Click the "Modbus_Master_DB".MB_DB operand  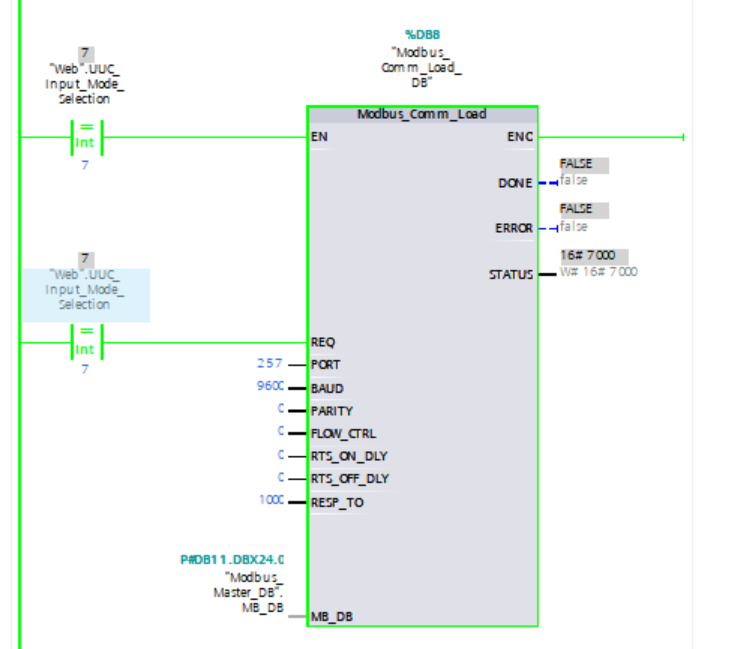[x=248, y=592]
